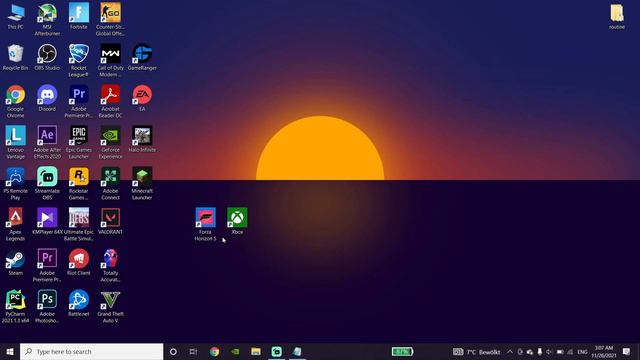Select the VALORANT shortcut
Viewport: 640px width, 360px height.
(x=110, y=222)
